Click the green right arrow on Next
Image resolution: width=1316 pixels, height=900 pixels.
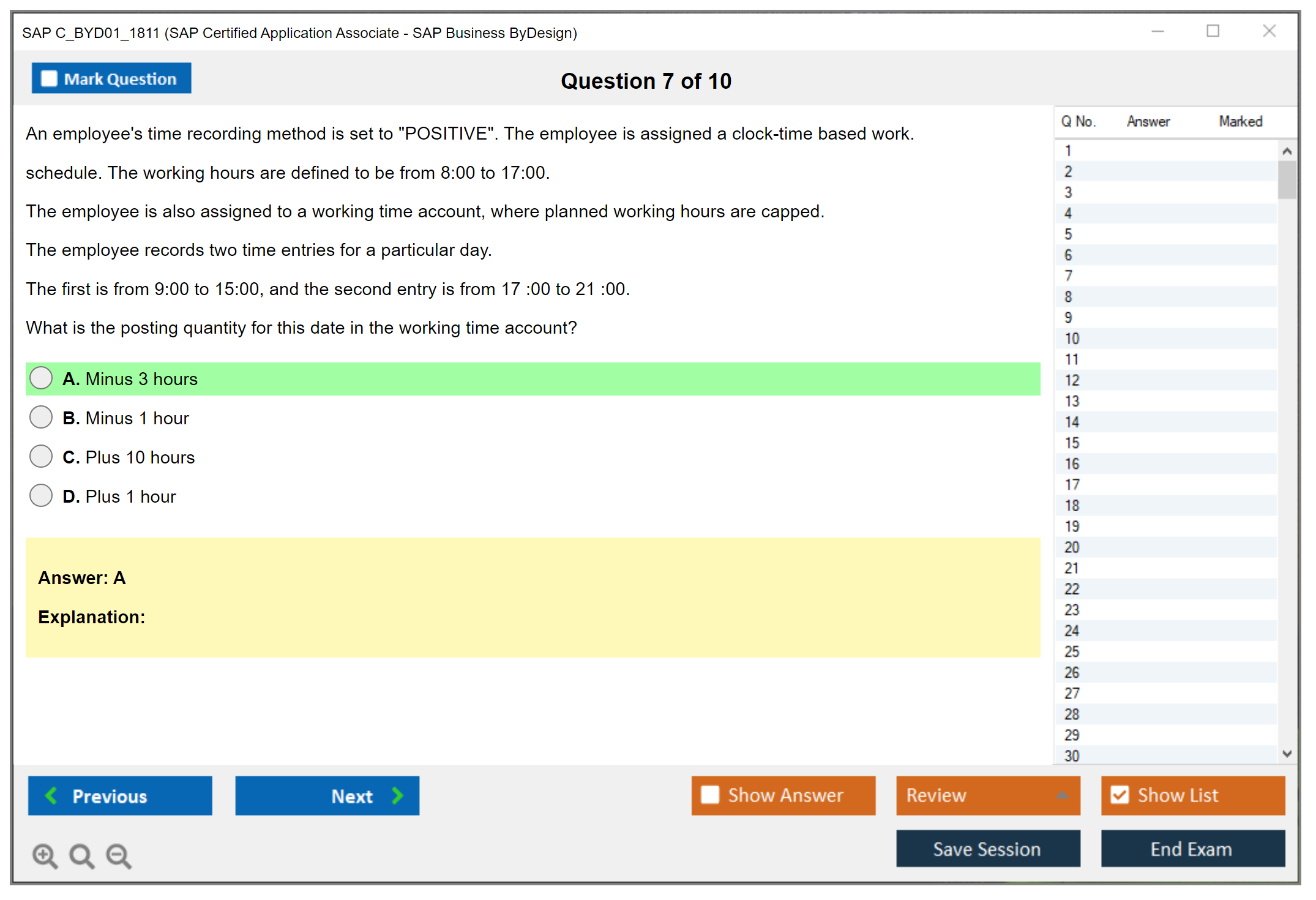point(397,795)
